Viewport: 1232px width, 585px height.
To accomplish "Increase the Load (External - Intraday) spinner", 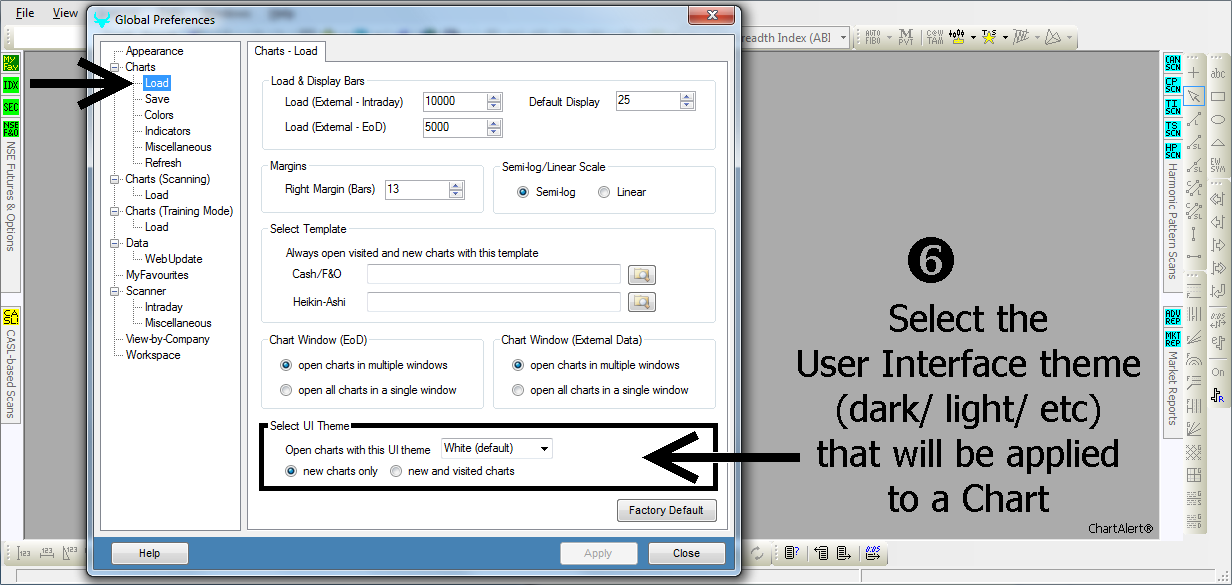I will 494,97.
